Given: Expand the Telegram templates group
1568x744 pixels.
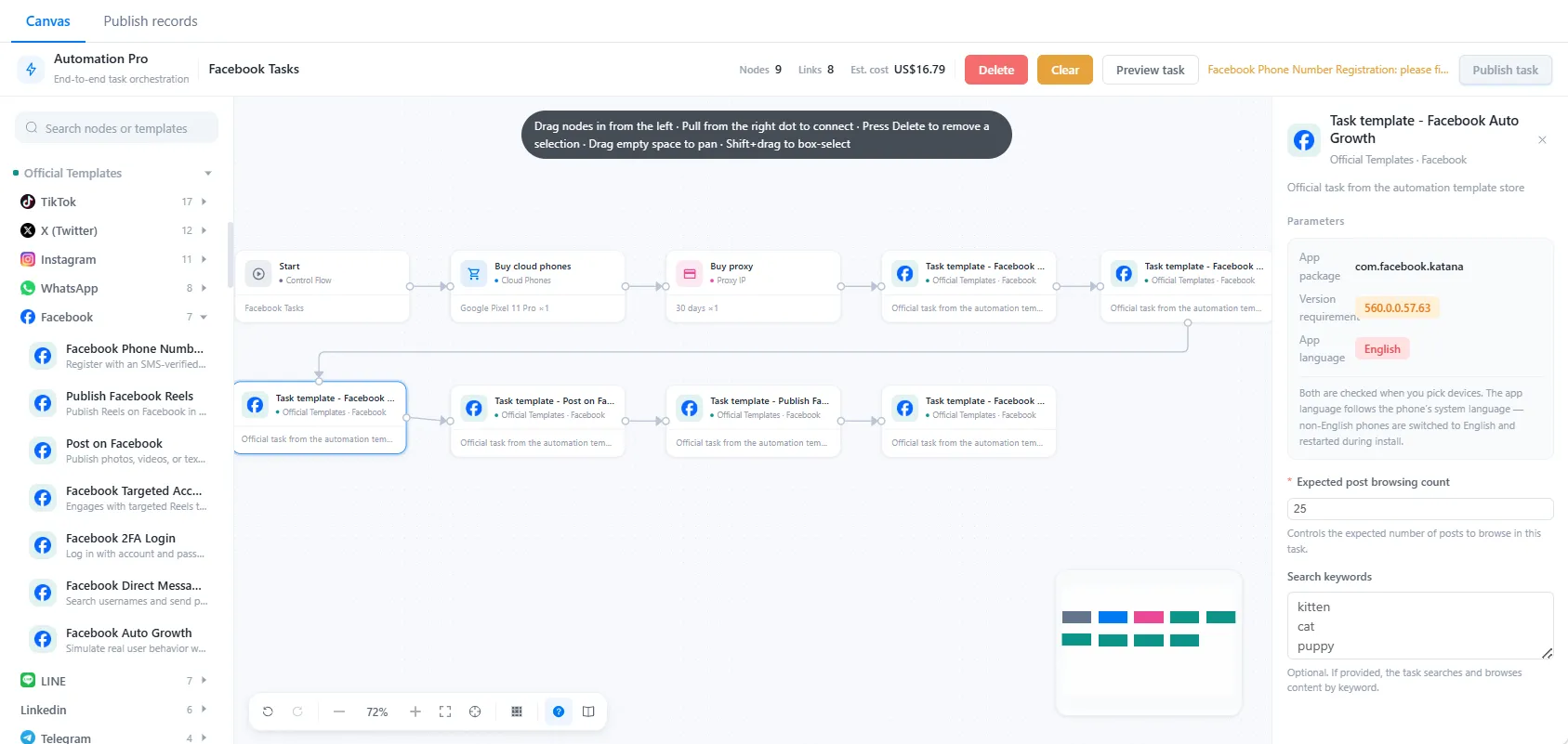Looking at the screenshot, I should pos(204,737).
